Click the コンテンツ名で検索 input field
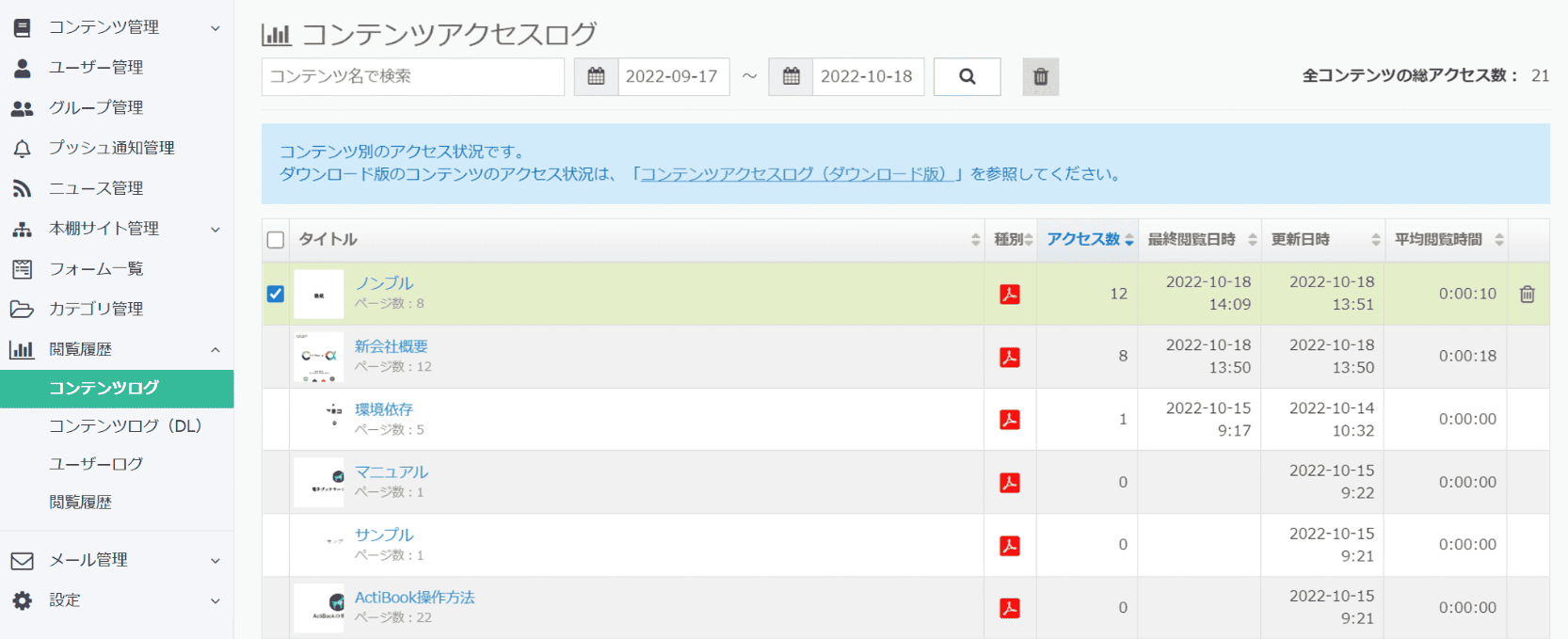 pos(412,77)
